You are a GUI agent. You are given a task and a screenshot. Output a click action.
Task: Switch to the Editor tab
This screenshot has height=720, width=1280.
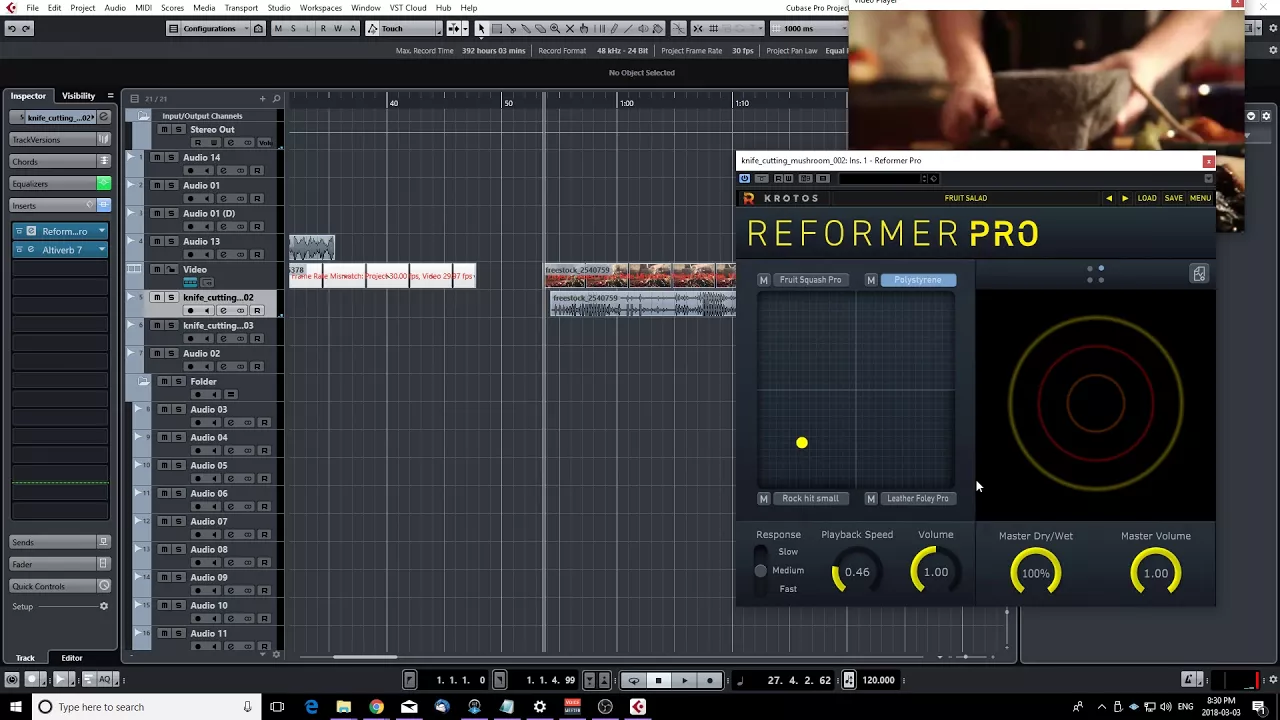[72, 658]
